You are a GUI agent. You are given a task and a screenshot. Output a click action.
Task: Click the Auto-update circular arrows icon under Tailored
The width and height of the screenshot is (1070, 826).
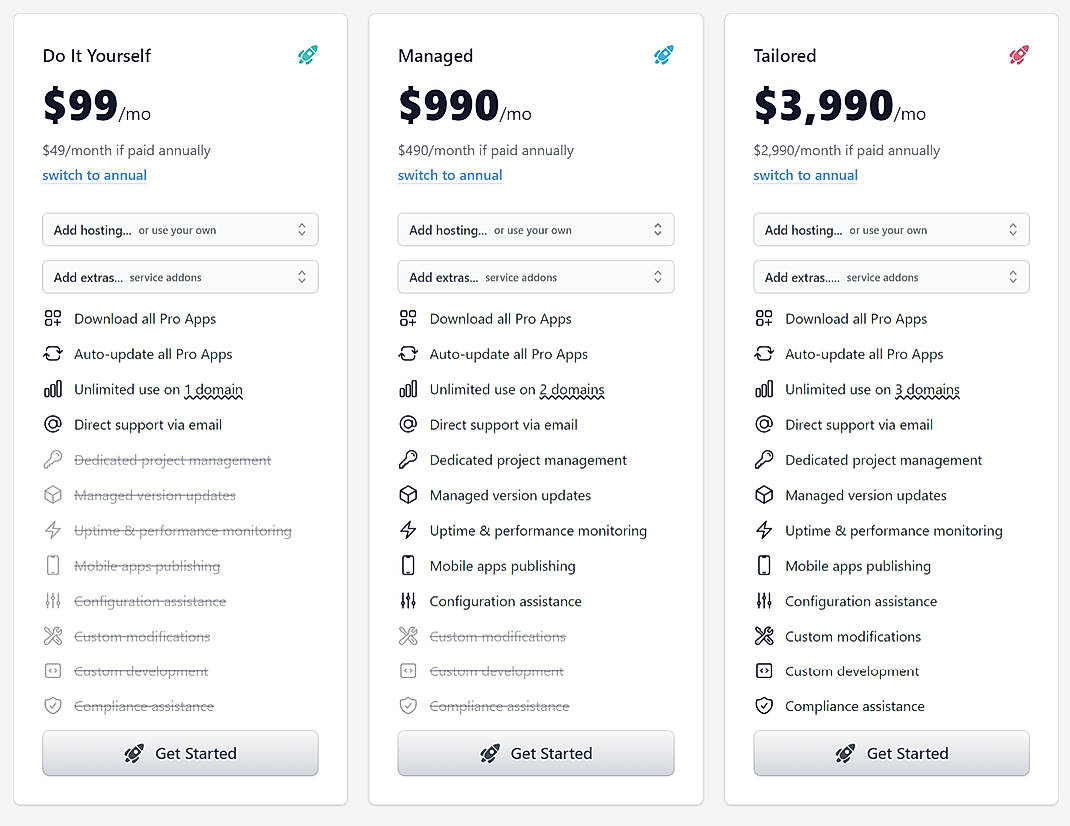(x=763, y=354)
